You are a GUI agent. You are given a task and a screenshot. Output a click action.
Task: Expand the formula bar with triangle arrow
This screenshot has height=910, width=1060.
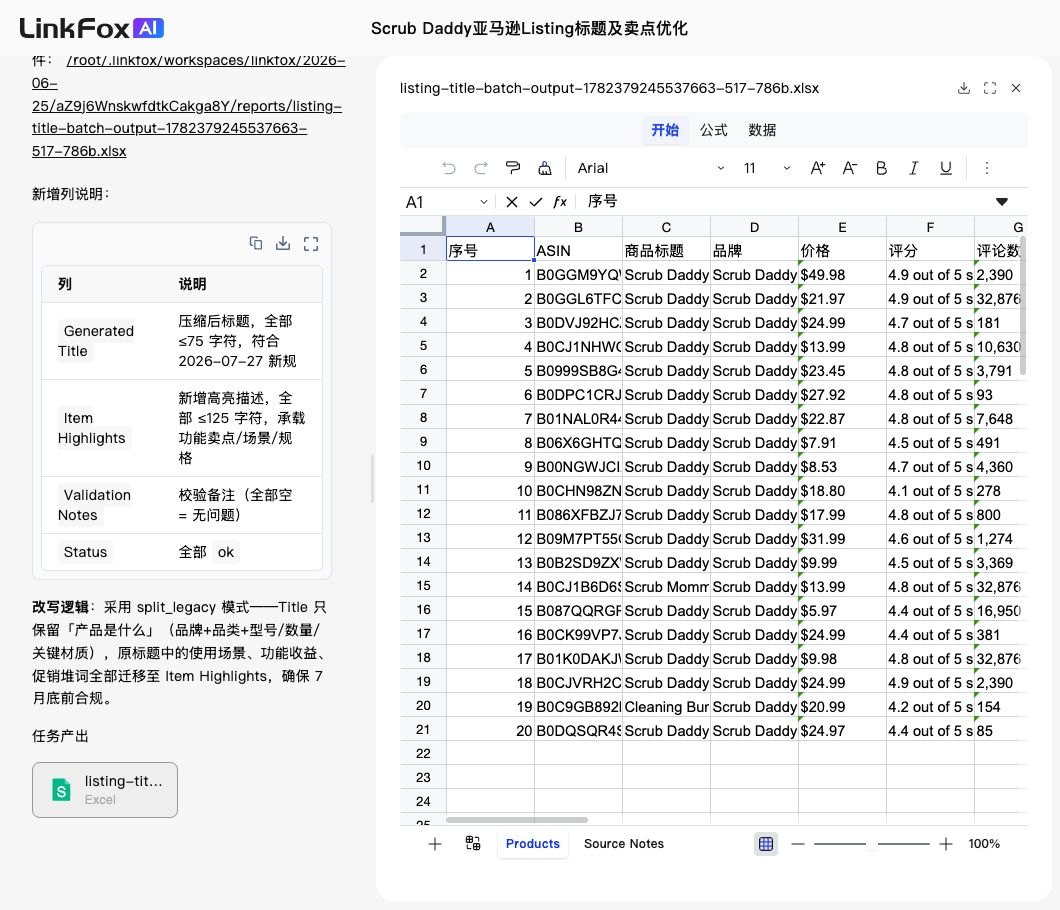pyautogui.click(x=1002, y=201)
